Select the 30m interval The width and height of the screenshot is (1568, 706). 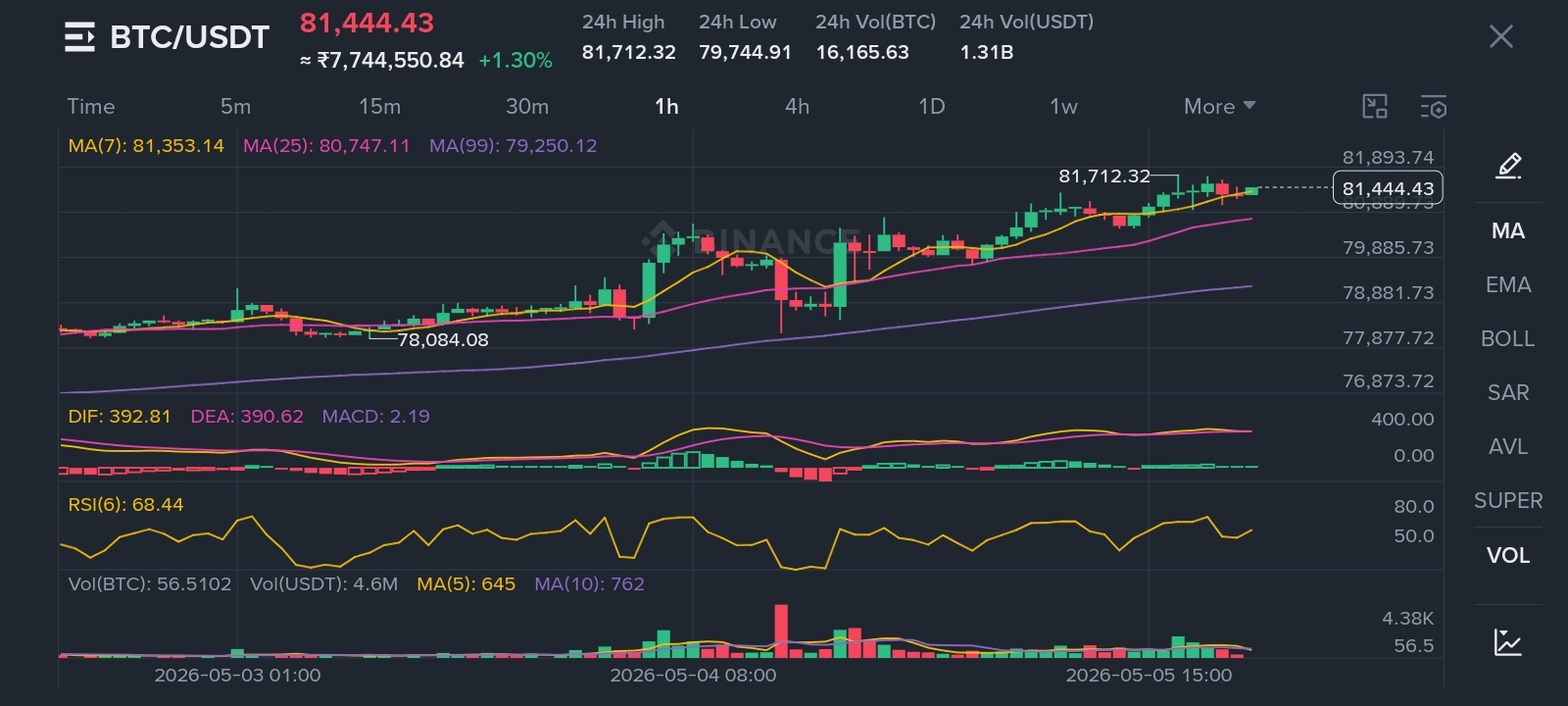(x=527, y=106)
